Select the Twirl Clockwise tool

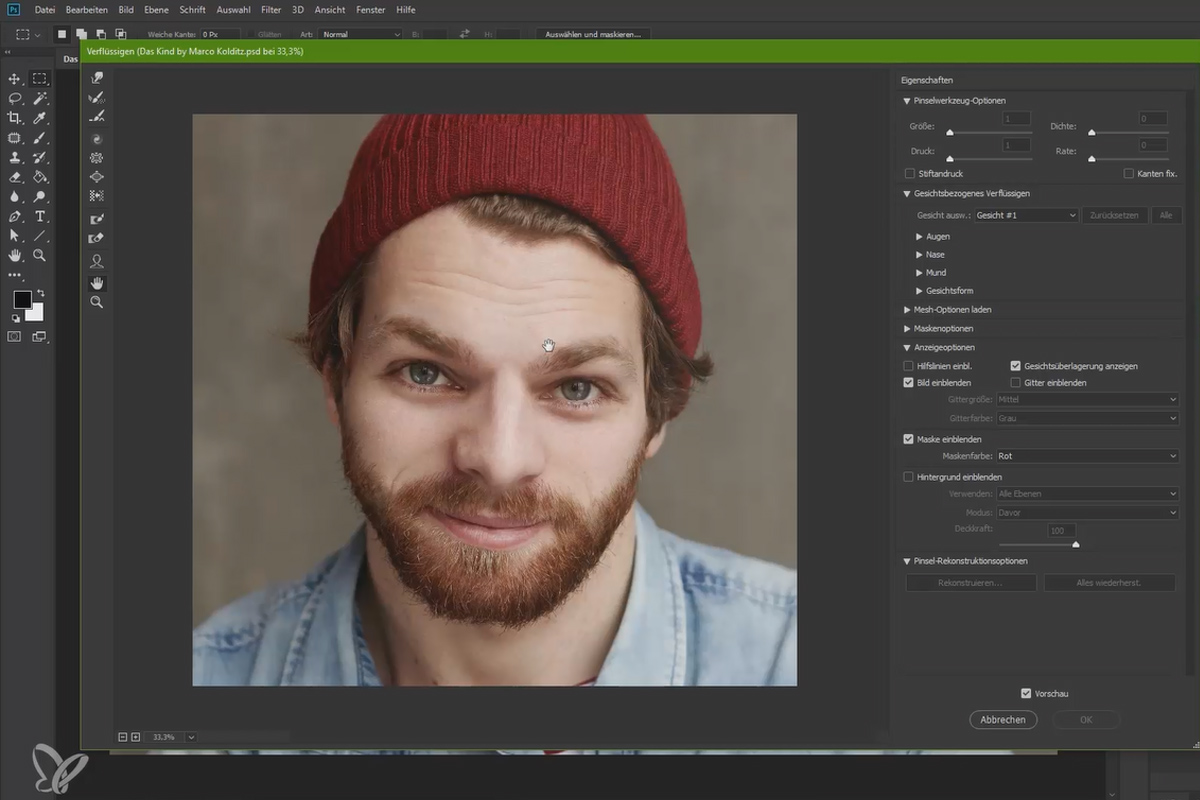(x=97, y=139)
